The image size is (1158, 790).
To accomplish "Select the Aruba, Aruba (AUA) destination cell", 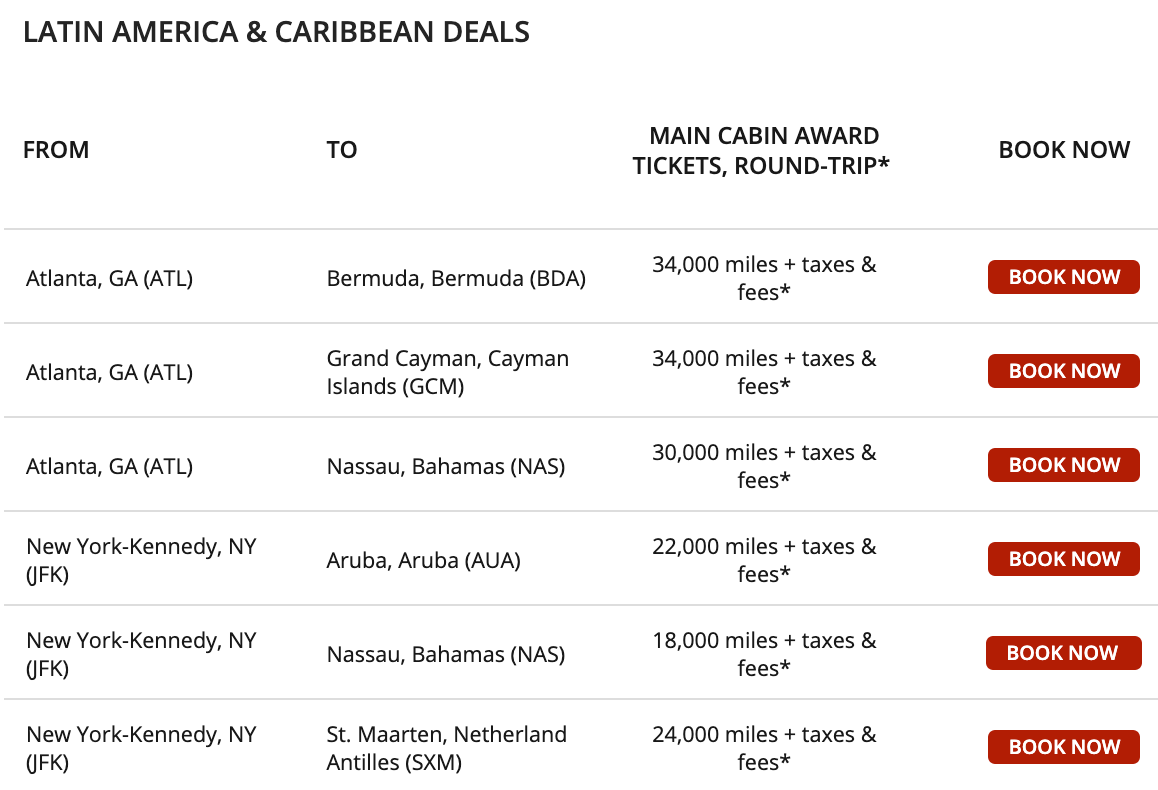I will [424, 560].
